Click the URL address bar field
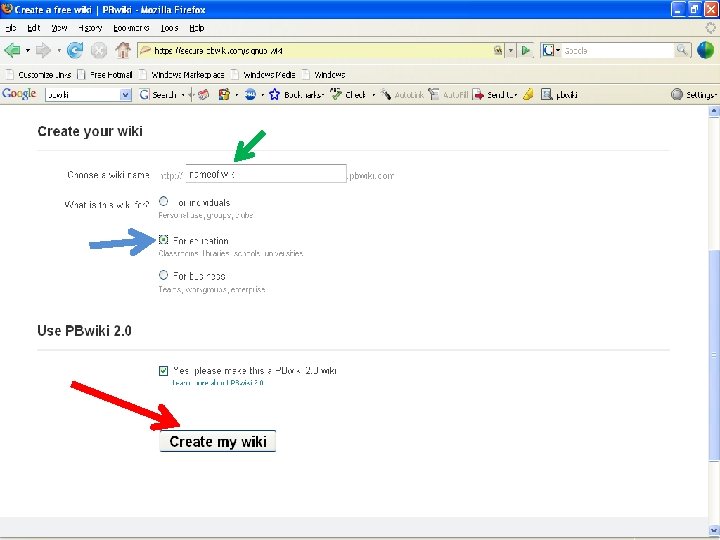Screen dimensions: 720x540 [315, 50]
